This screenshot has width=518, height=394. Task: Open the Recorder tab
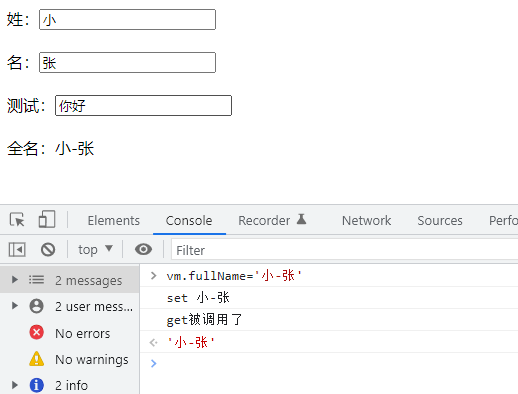pyautogui.click(x=272, y=220)
